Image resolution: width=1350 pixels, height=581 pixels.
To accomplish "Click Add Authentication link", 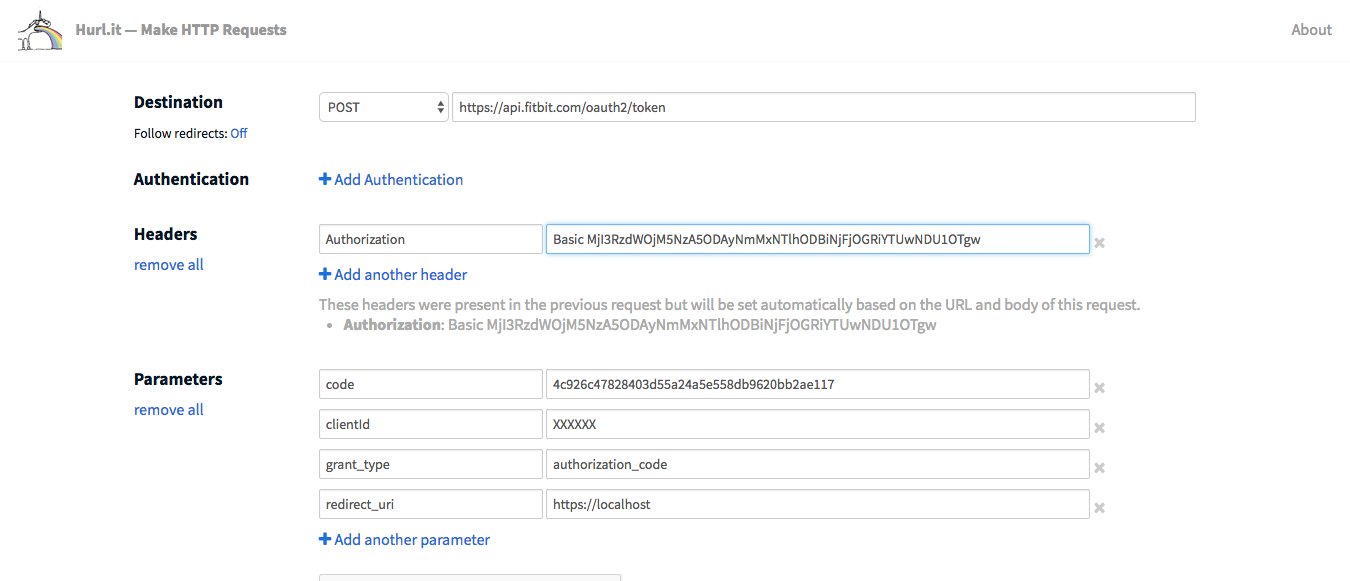I will [391, 180].
